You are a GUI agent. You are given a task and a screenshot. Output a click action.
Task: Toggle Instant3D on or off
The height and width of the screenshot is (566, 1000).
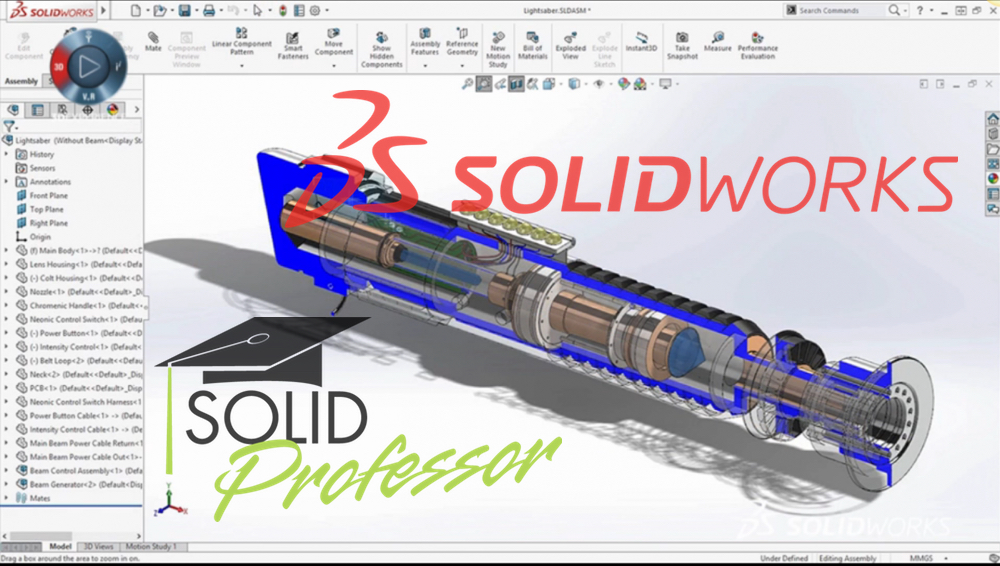[641, 41]
